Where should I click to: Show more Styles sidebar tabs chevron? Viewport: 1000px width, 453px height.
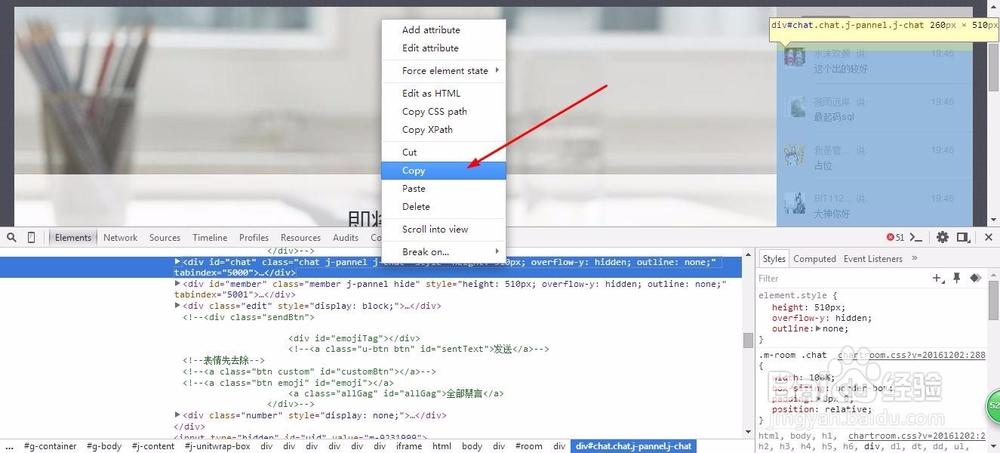pos(915,258)
